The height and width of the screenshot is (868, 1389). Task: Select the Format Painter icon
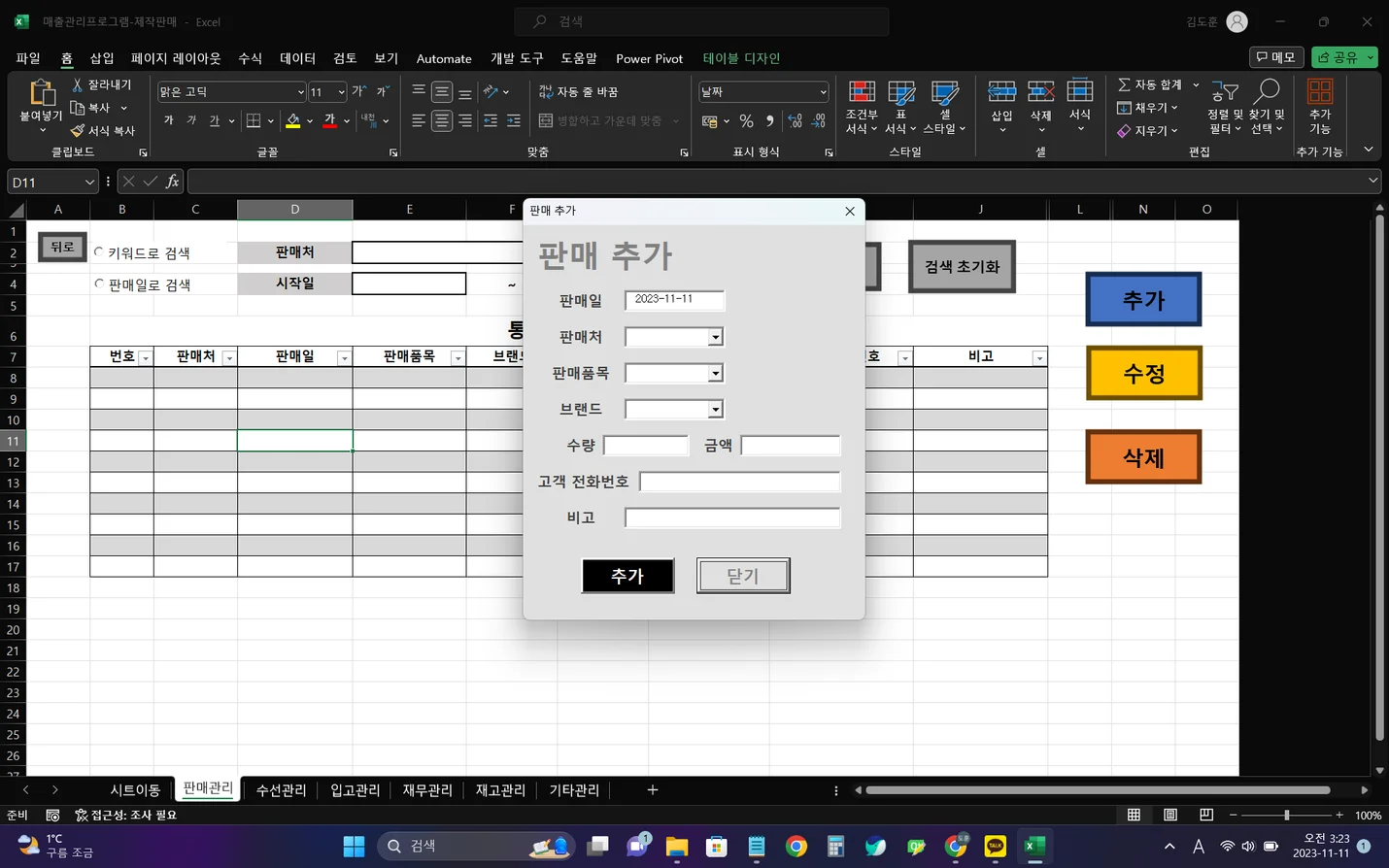click(78, 130)
